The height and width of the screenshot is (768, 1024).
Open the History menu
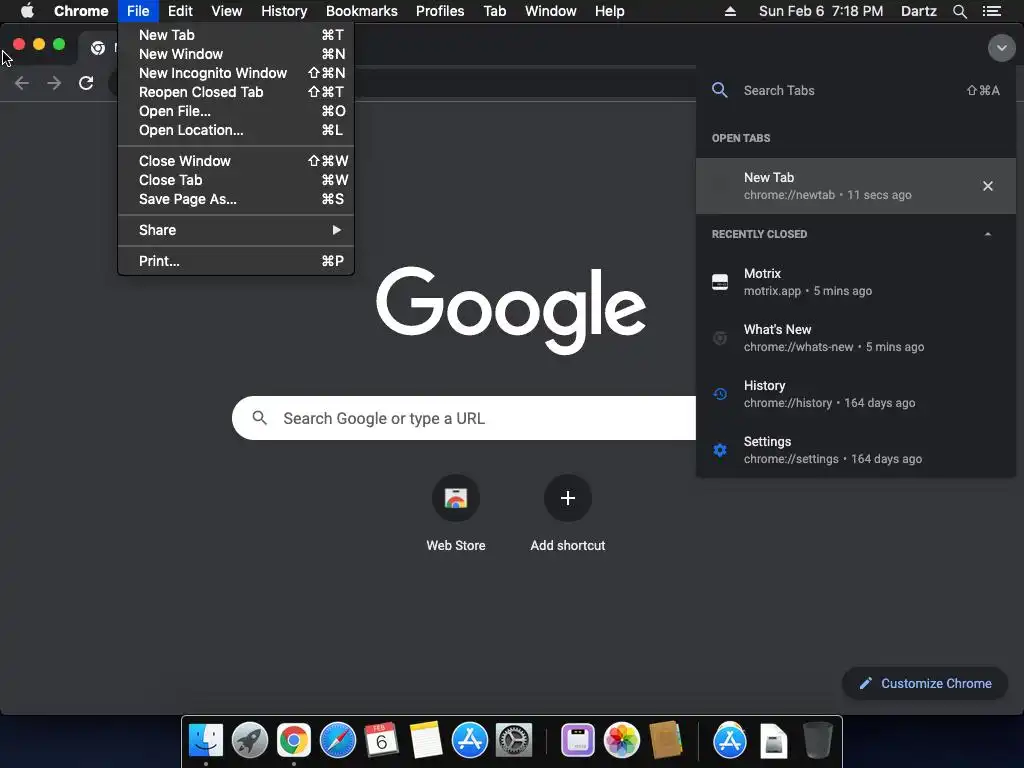pos(284,11)
